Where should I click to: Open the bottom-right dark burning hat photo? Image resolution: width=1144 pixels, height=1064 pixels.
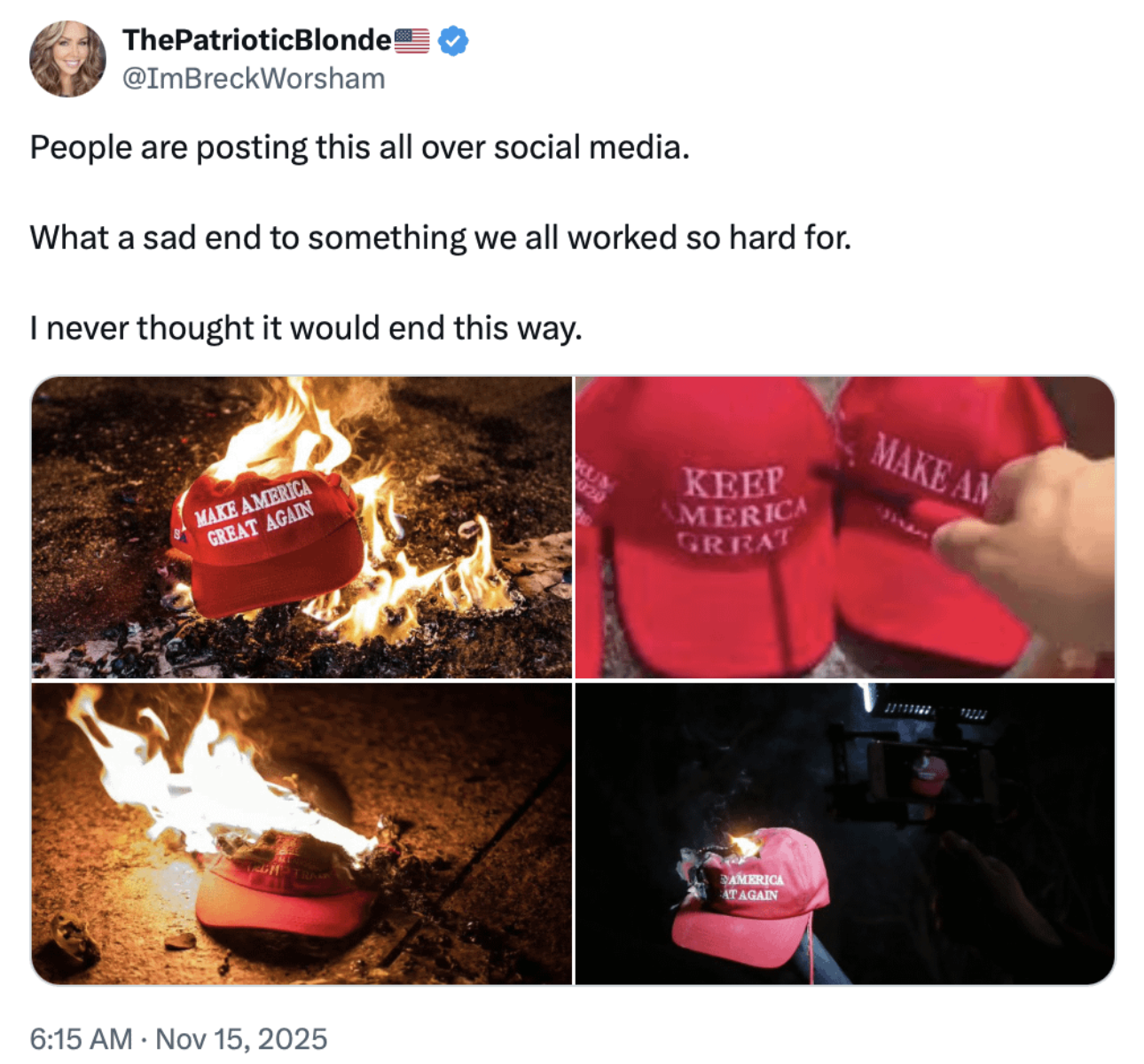tap(845, 833)
